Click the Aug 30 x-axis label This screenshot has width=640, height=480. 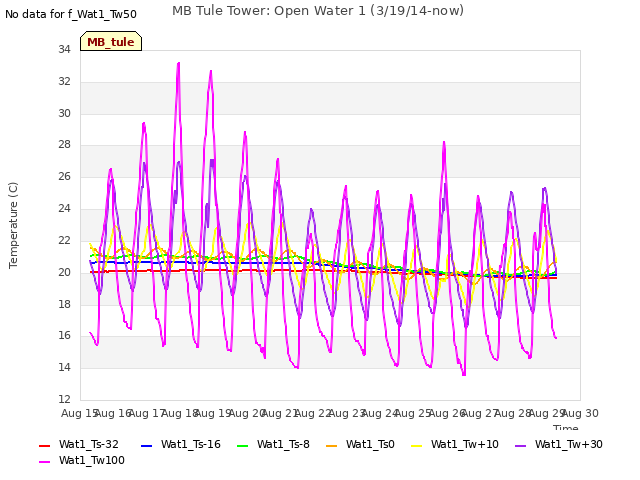pos(580,413)
